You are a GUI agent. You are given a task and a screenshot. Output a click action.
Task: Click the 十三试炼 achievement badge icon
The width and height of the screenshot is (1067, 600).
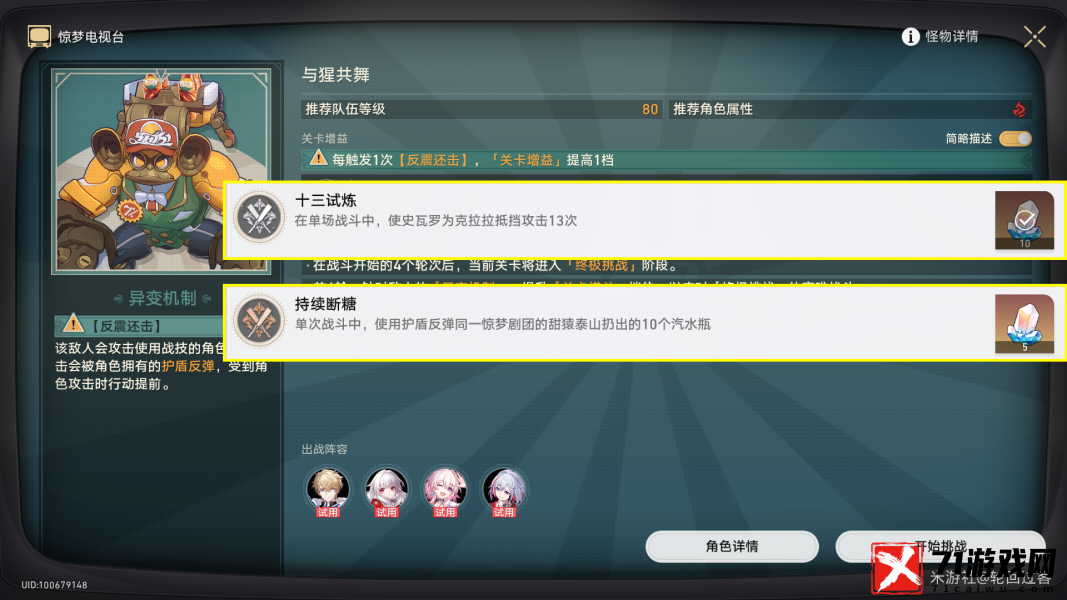coord(259,217)
